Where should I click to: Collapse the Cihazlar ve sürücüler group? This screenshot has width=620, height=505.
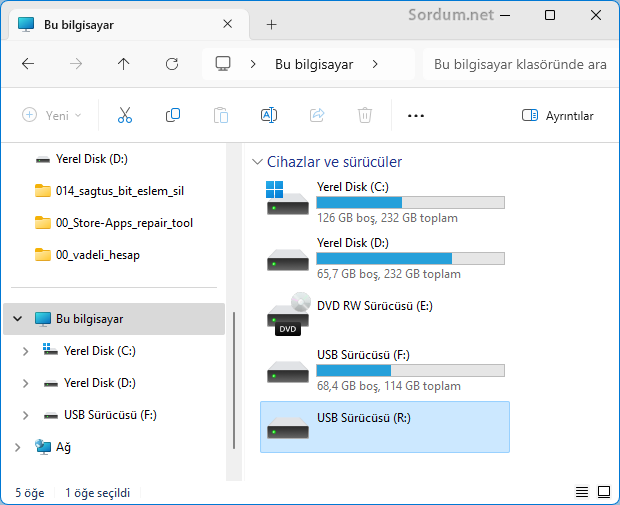tap(257, 162)
